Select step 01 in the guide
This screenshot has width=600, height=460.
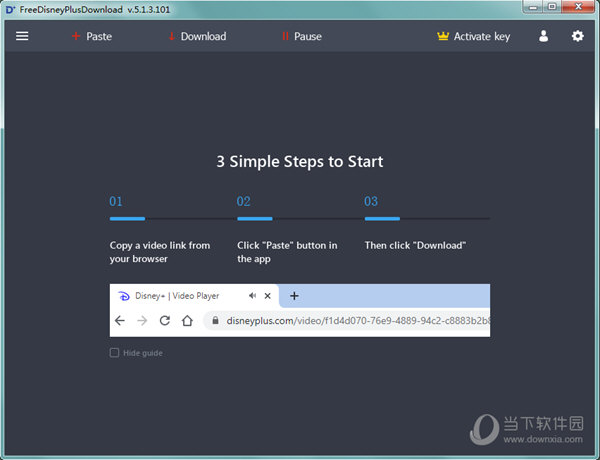[116, 201]
